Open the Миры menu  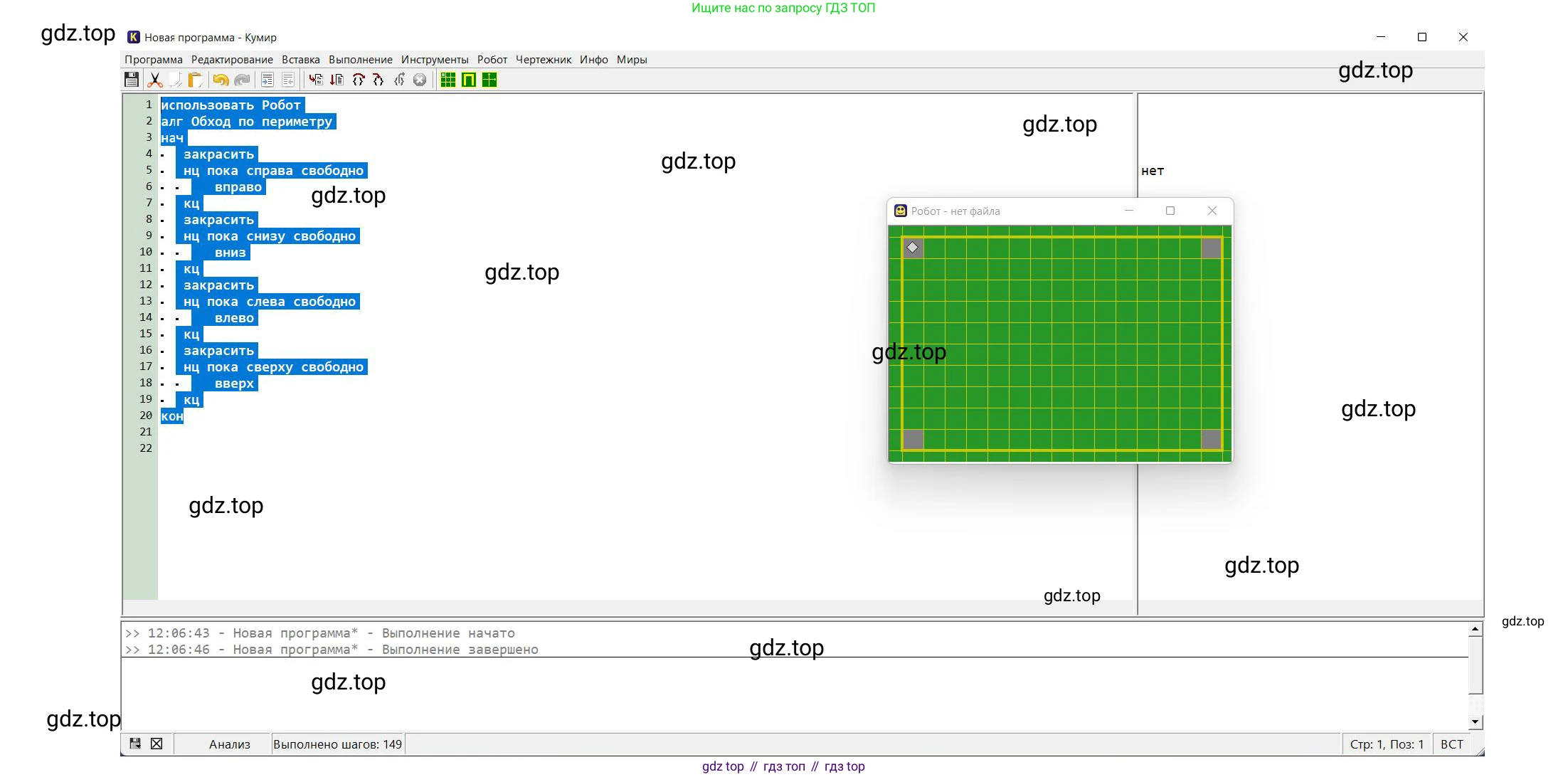point(632,60)
